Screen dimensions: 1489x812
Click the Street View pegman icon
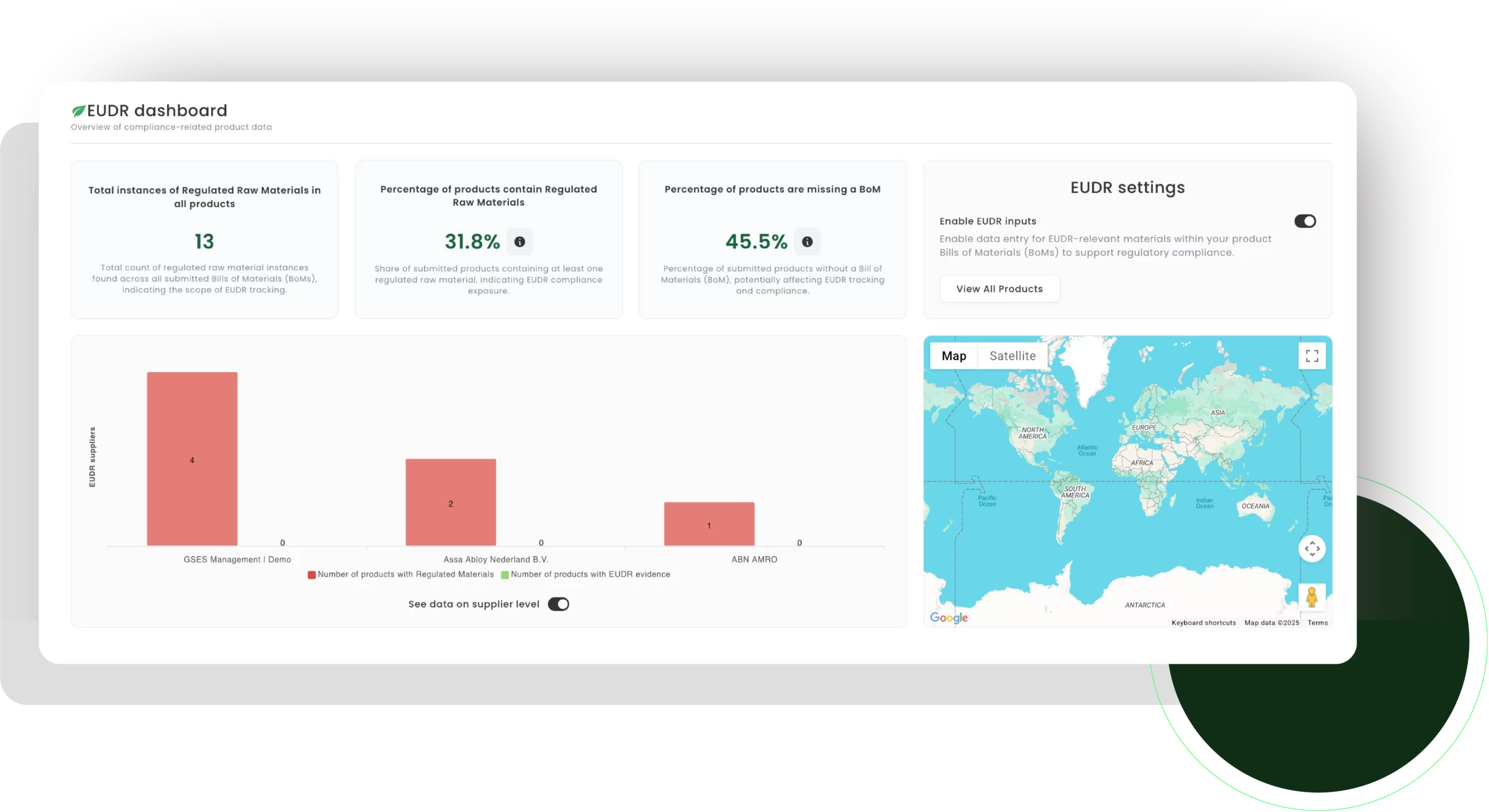coord(1312,597)
